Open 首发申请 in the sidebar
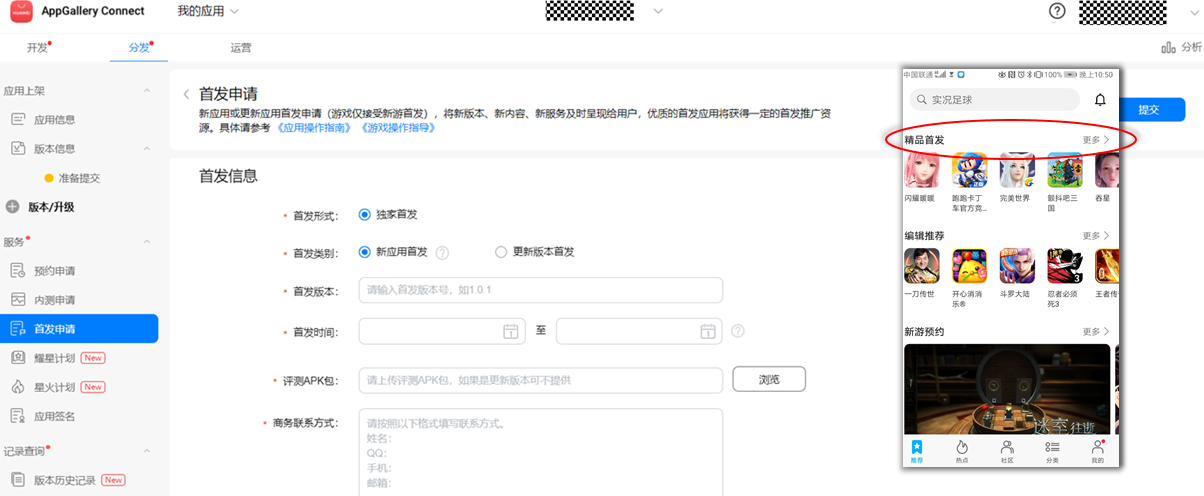Image resolution: width=1204 pixels, height=496 pixels. (x=79, y=329)
